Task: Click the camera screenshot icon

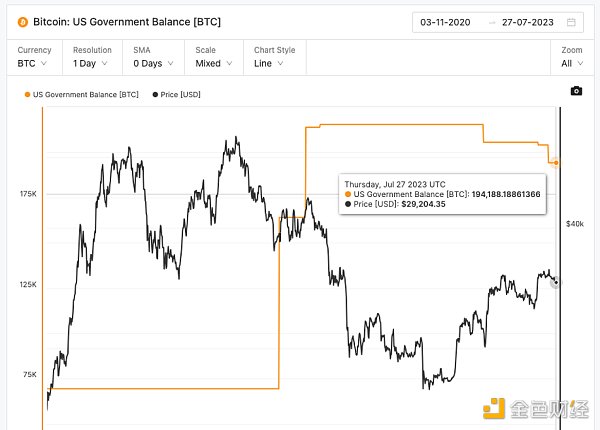Action: 576,91
